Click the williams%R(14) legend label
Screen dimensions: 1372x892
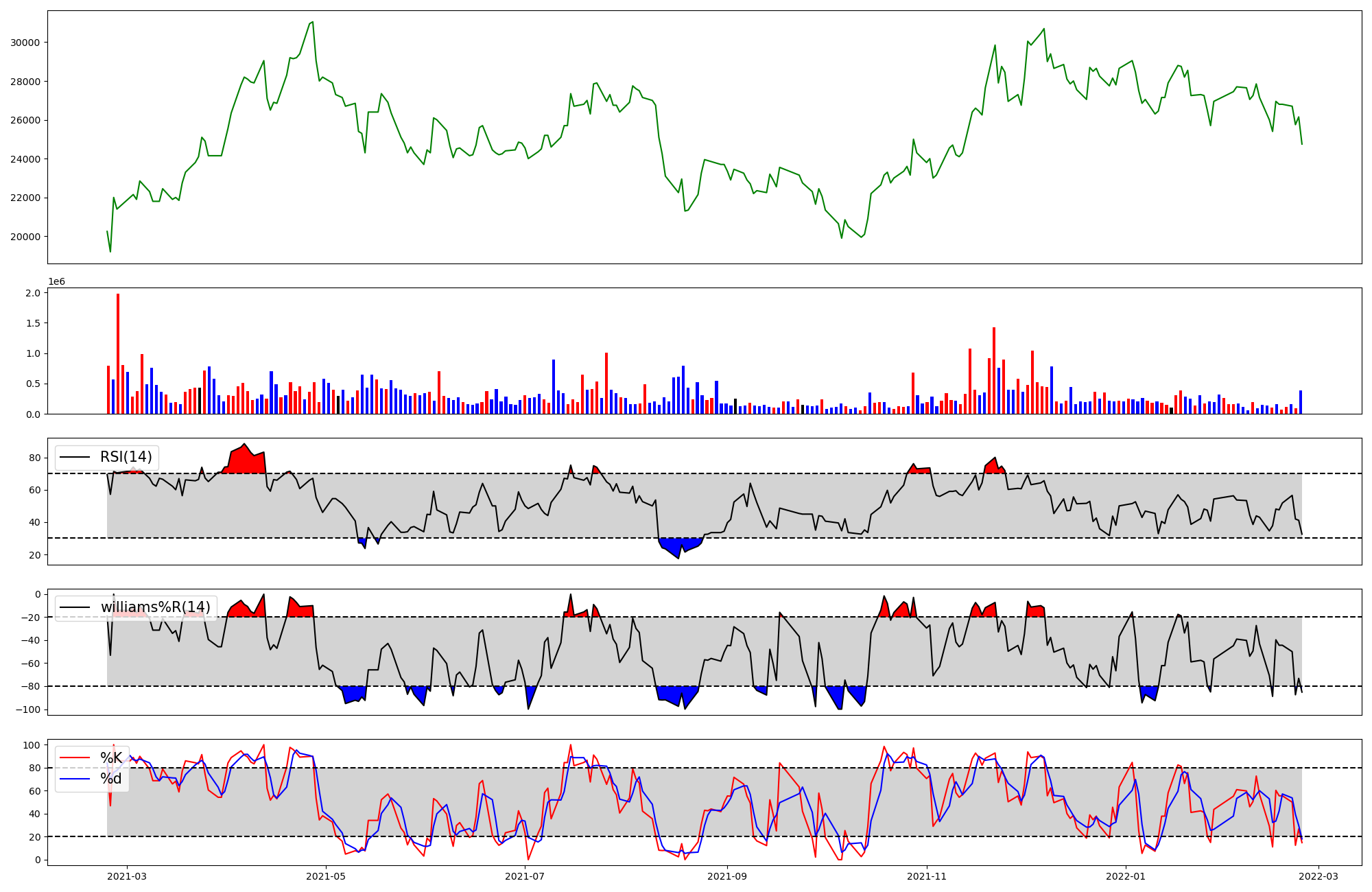[x=155, y=607]
